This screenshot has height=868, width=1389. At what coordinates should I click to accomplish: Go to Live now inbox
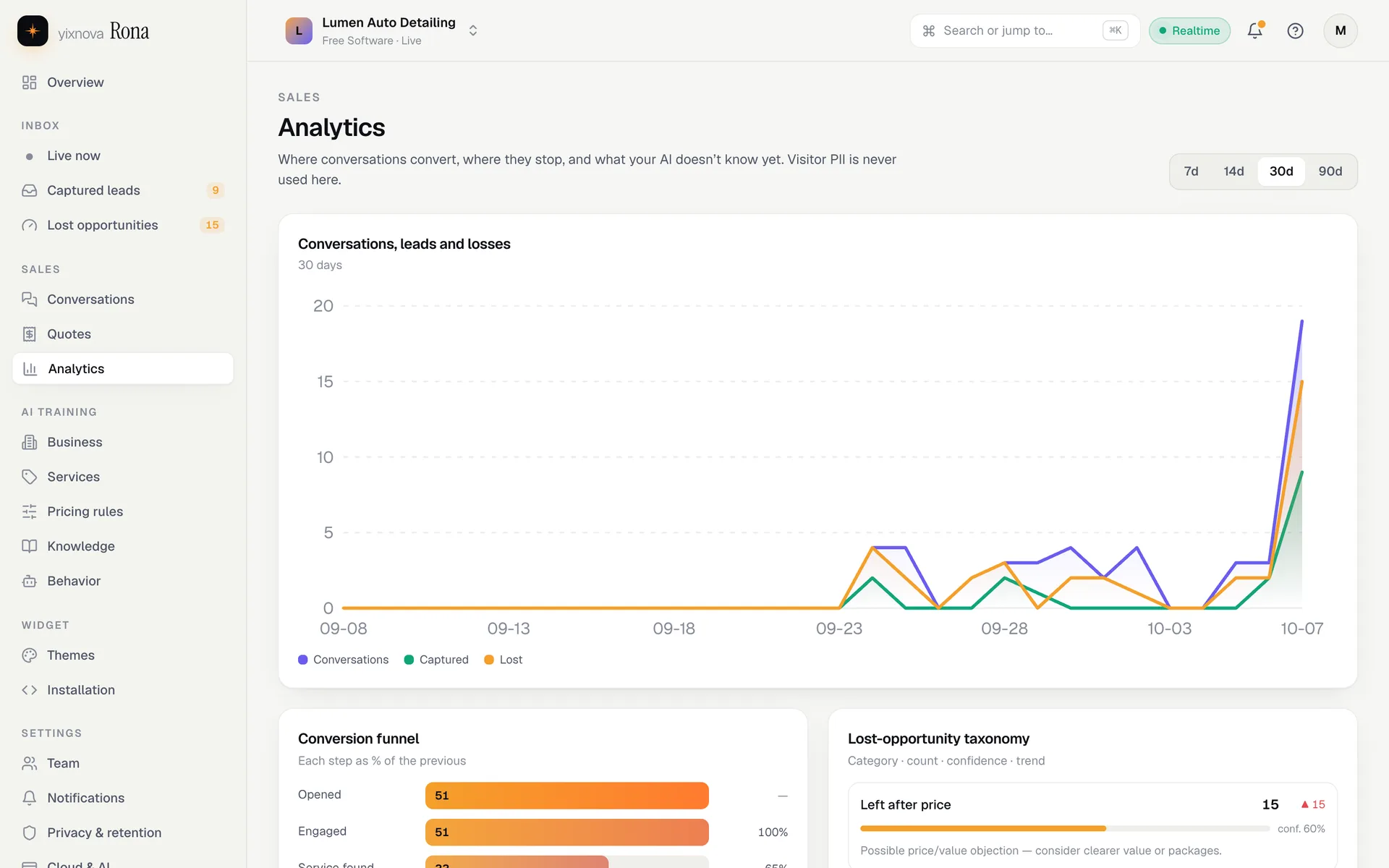[x=123, y=156]
